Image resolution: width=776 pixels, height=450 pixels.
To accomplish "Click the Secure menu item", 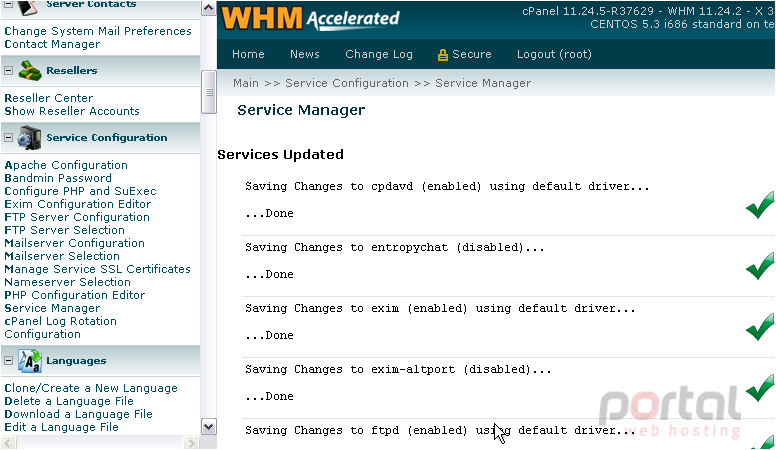I will coord(472,54).
